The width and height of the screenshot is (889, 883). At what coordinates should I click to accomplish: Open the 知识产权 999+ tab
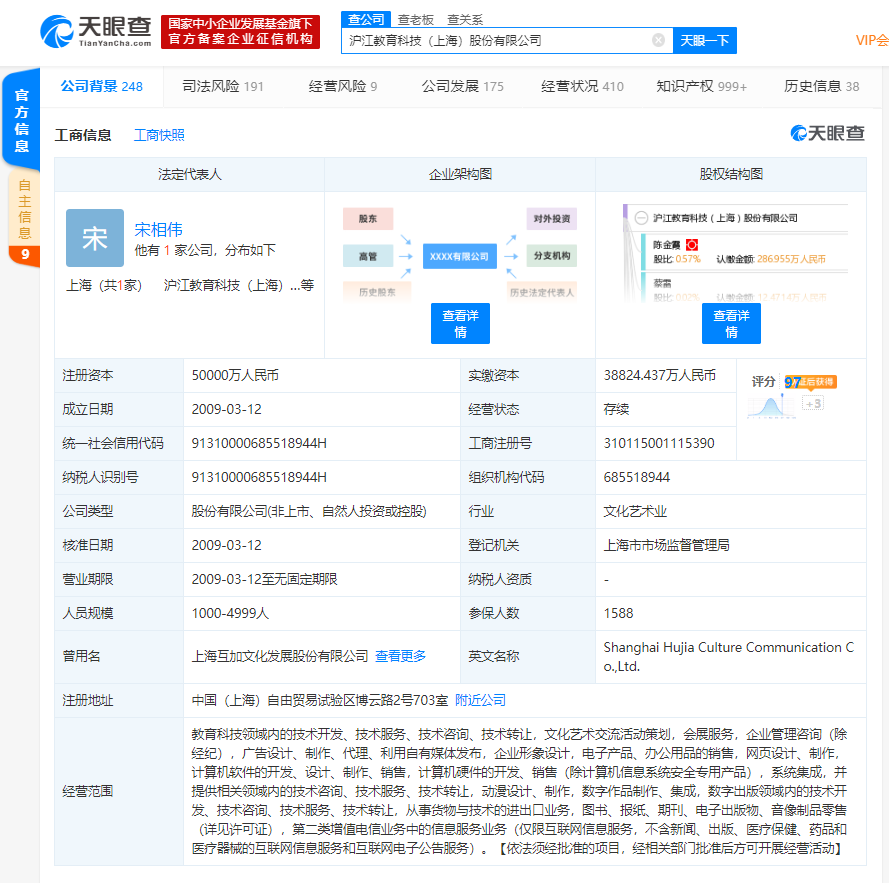(701, 86)
